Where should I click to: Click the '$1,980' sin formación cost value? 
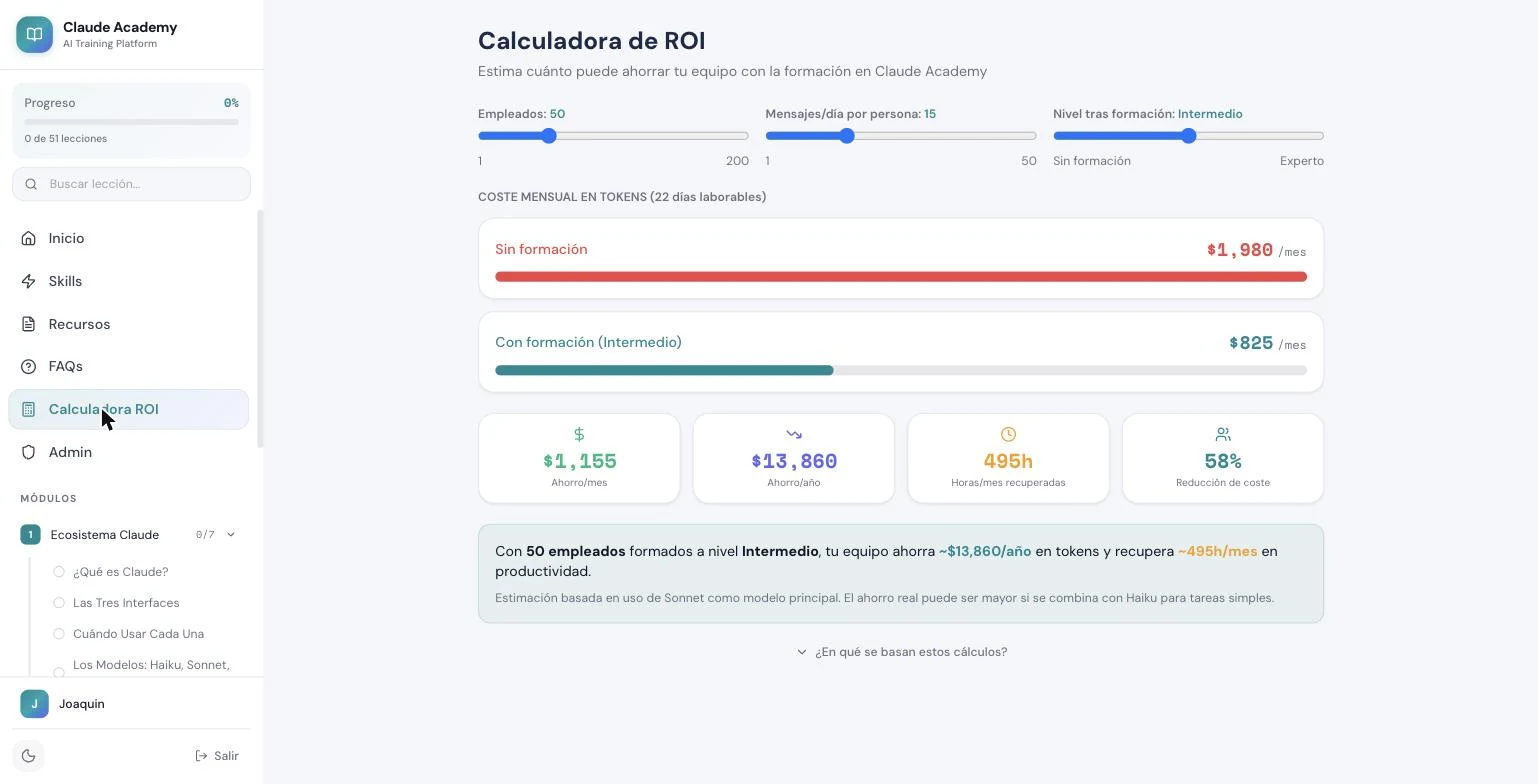1240,250
